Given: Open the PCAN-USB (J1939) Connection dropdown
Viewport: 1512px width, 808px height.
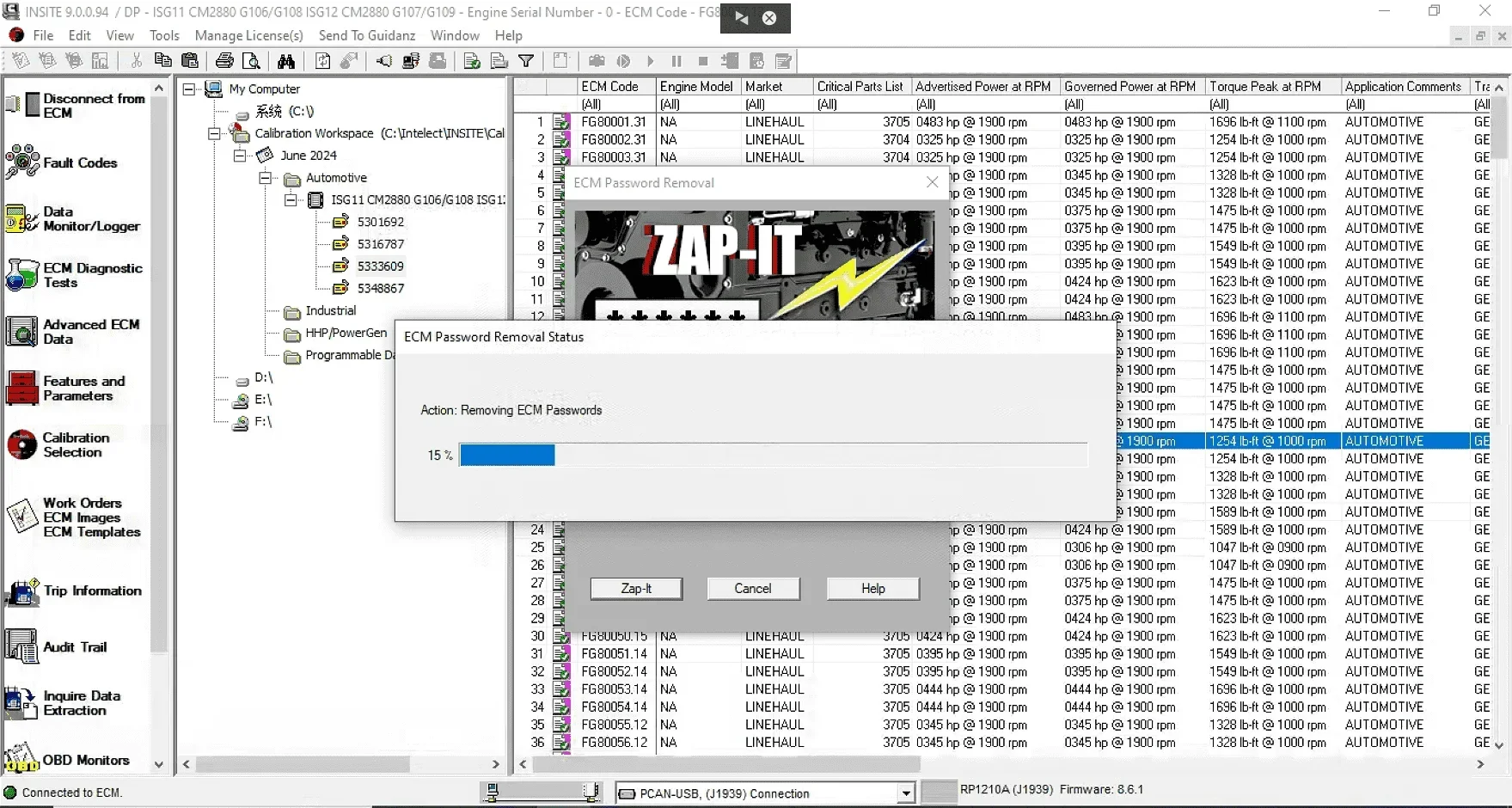Looking at the screenshot, I should coord(906,793).
